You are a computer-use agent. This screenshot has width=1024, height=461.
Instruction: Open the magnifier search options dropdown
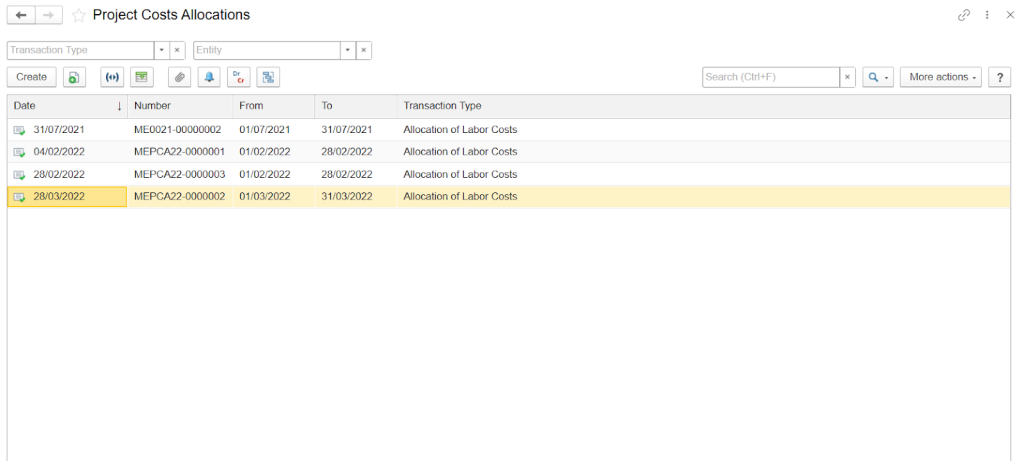pyautogui.click(x=878, y=77)
